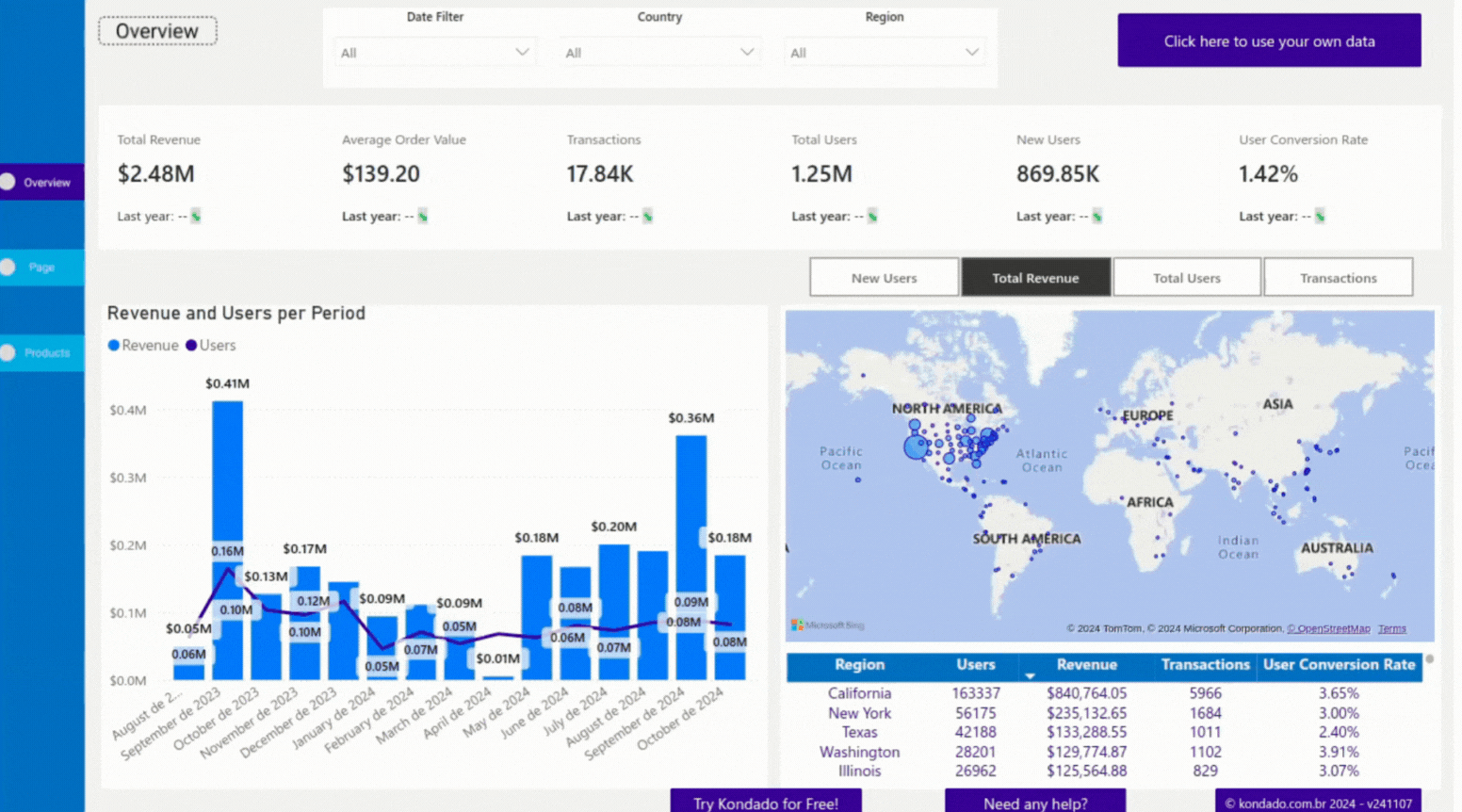Click the green trend icon beside Total Revenue's last year
The width and height of the screenshot is (1462, 812).
click(x=195, y=216)
